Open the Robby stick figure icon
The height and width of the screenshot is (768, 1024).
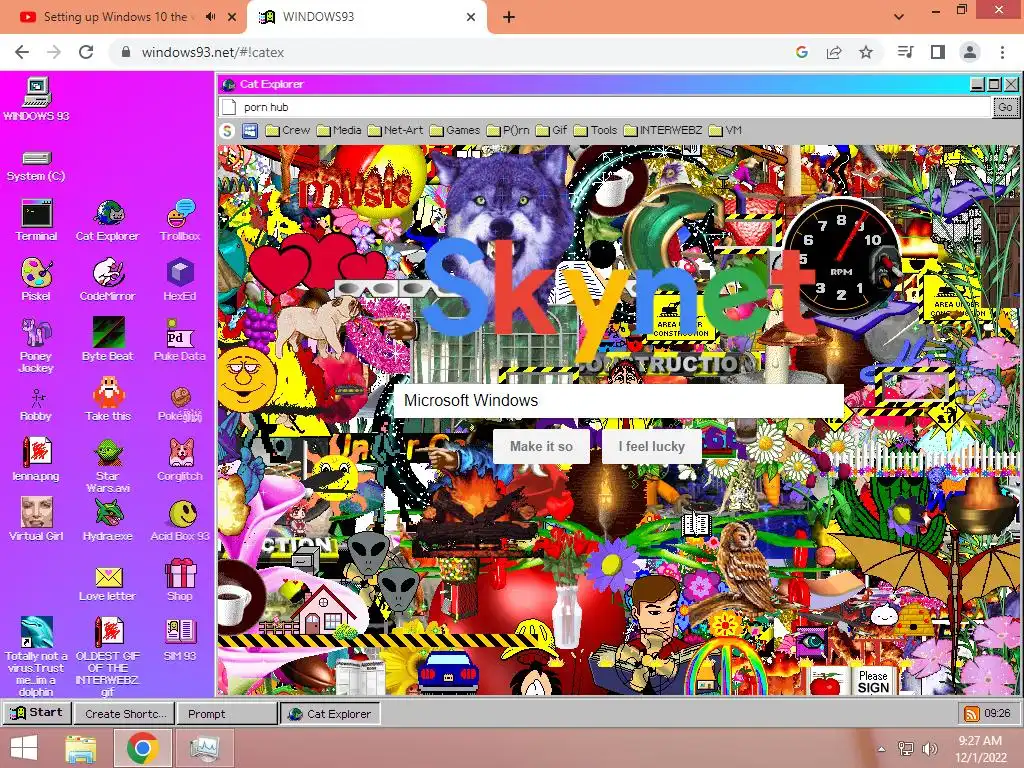[37, 405]
